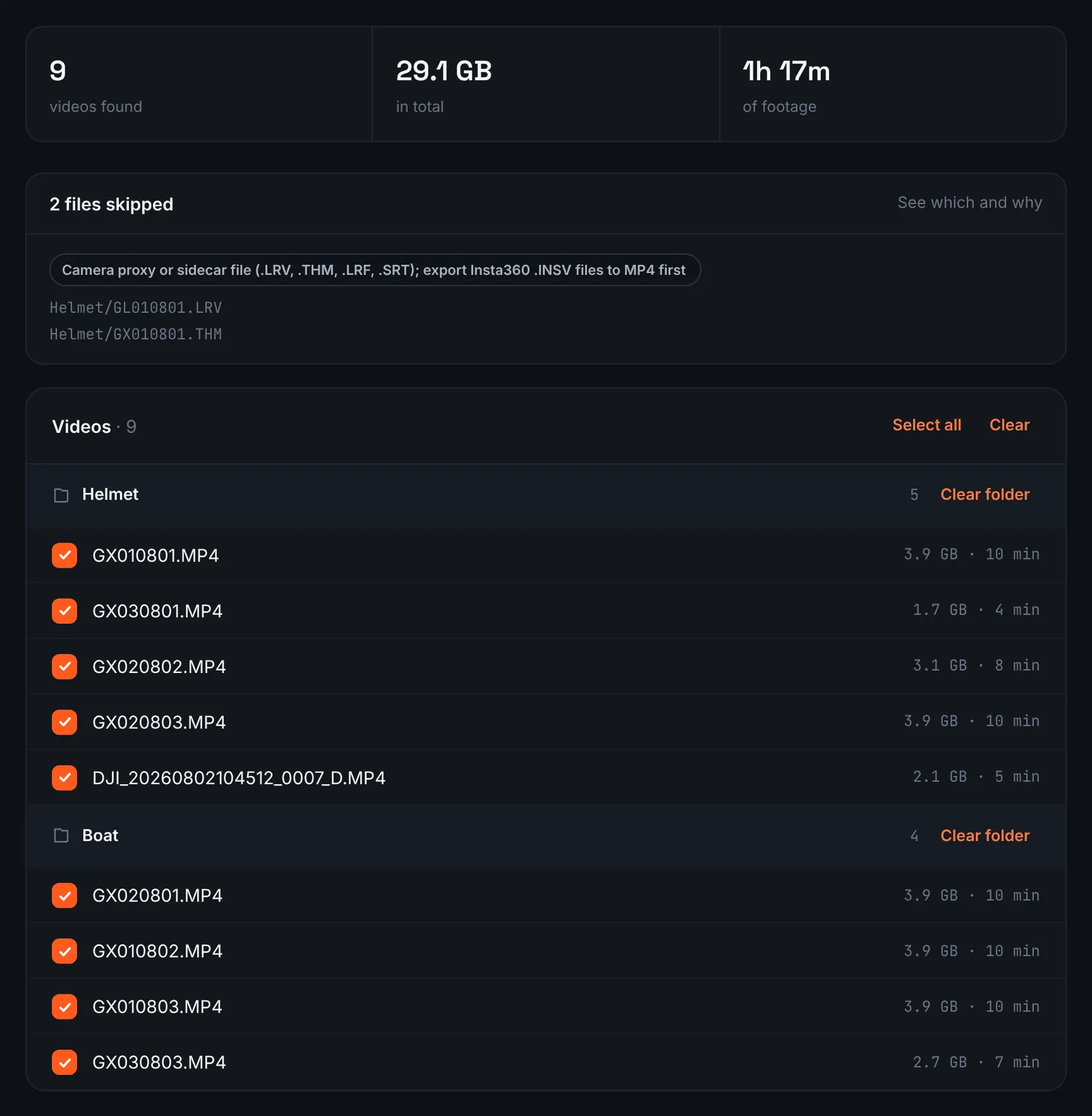Toggle the GX020802.MP4 checkbox

coord(64,666)
